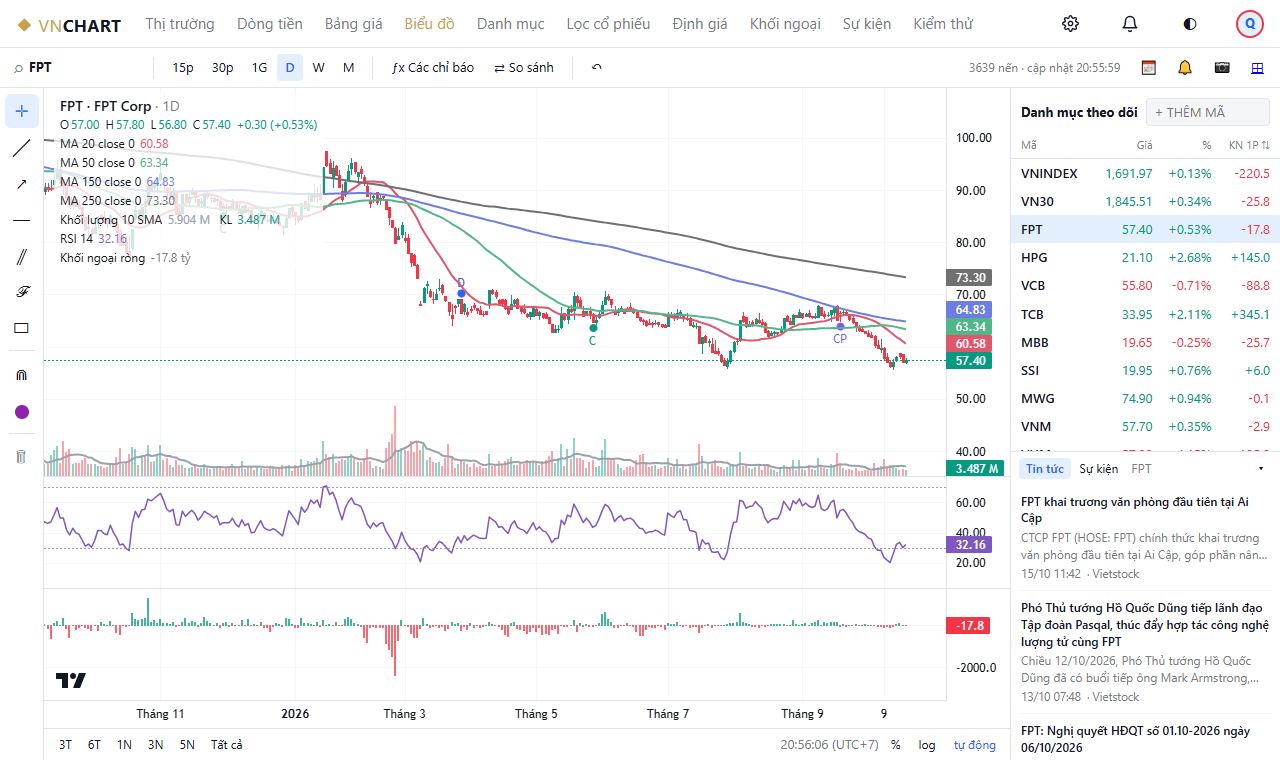Viewport: 1280px width, 760px height.
Task: Change the chart grid layout
Action: (x=1257, y=68)
